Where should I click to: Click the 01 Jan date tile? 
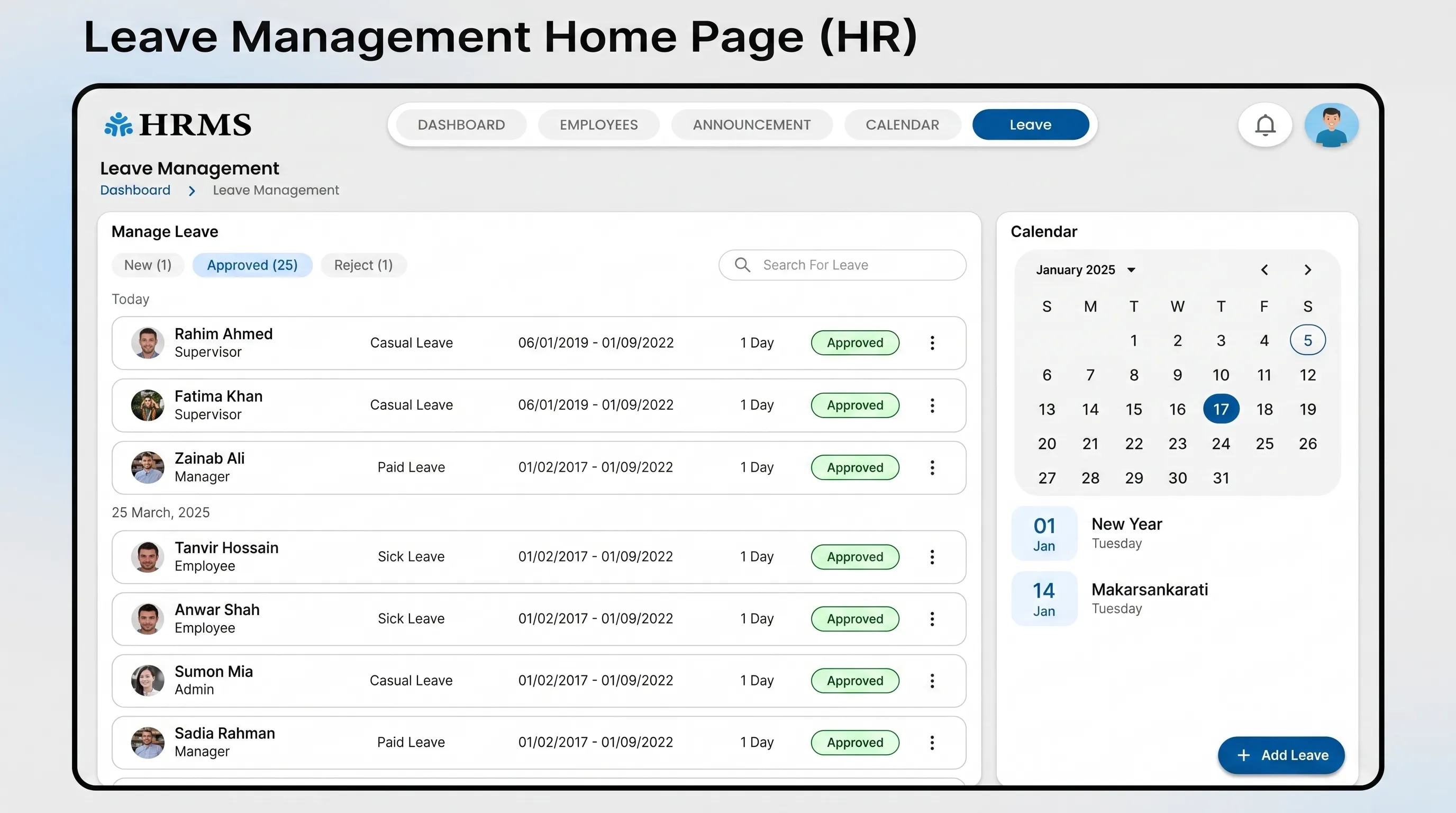tap(1044, 533)
